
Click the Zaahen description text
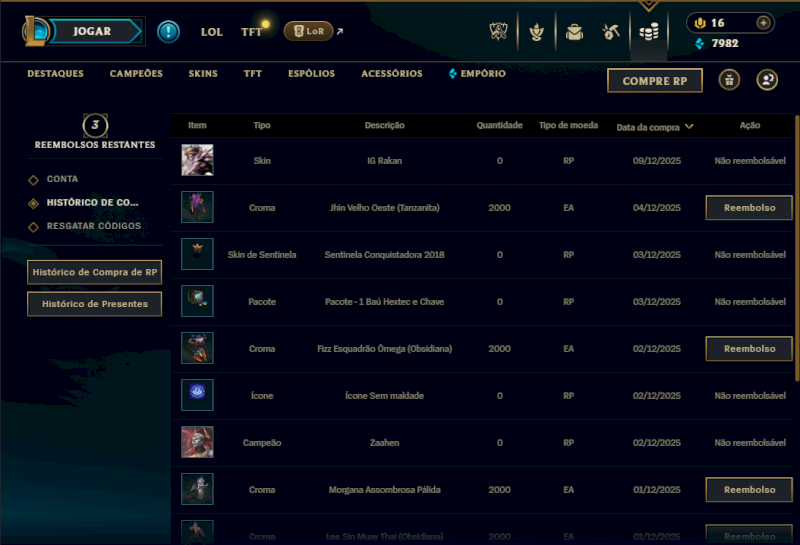click(x=384, y=443)
